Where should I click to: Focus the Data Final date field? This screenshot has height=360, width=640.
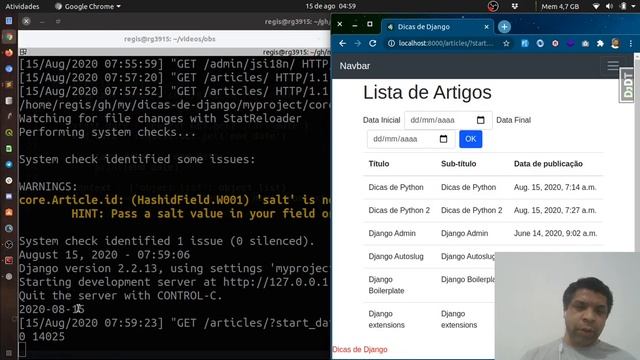pyautogui.click(x=411, y=139)
